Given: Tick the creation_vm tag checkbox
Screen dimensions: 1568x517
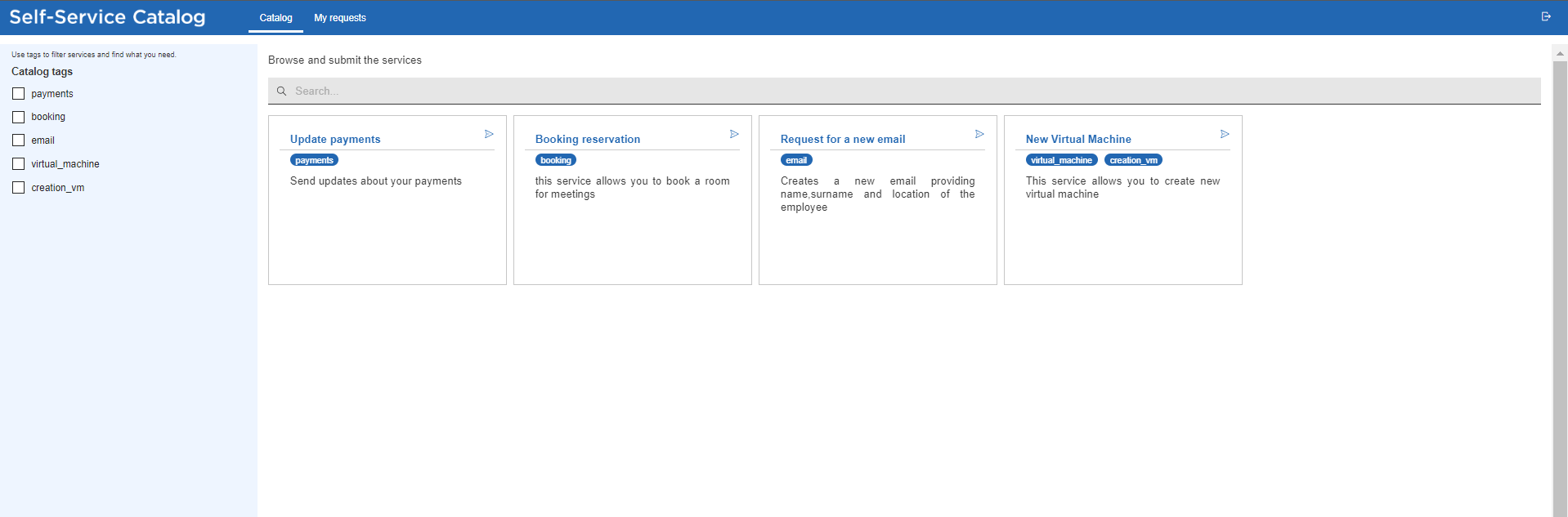Looking at the screenshot, I should coord(19,188).
